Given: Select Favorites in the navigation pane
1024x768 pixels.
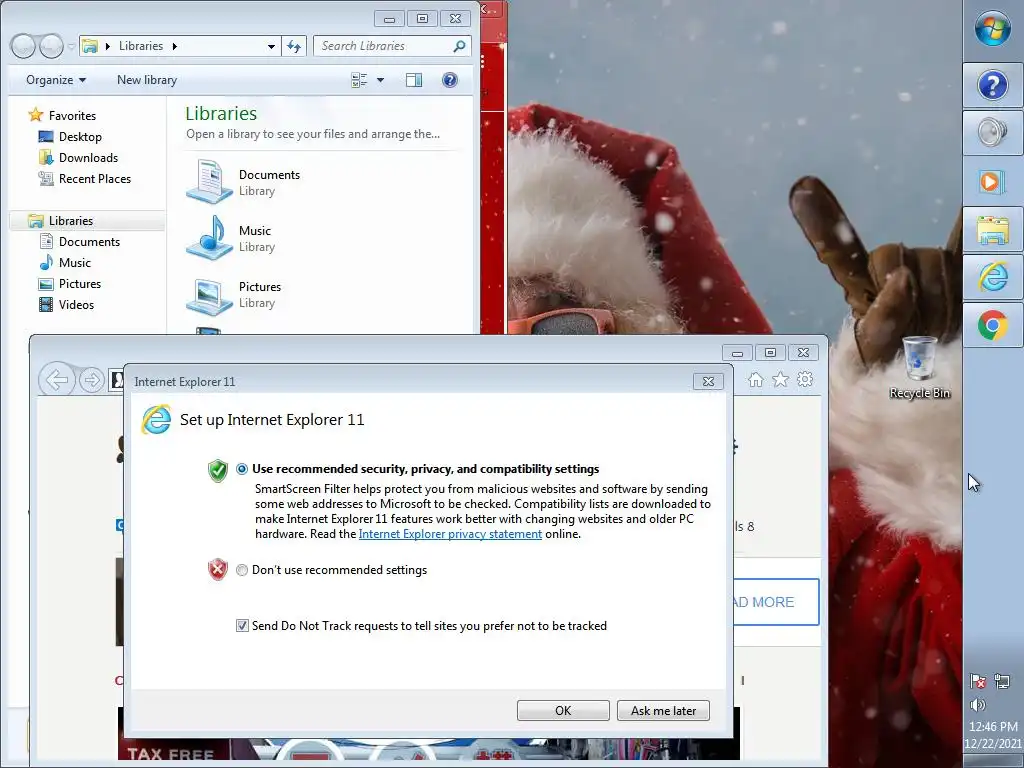Looking at the screenshot, I should (x=72, y=116).
